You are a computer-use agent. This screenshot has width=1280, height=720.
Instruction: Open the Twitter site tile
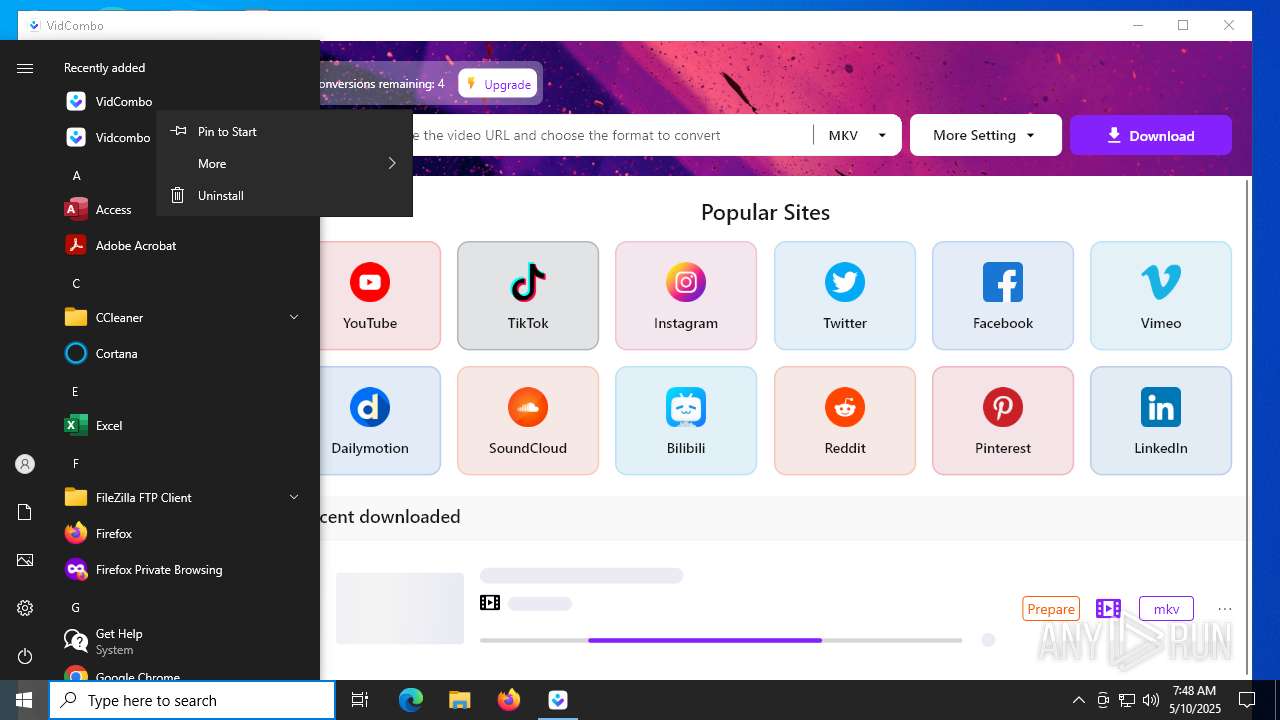pos(845,296)
